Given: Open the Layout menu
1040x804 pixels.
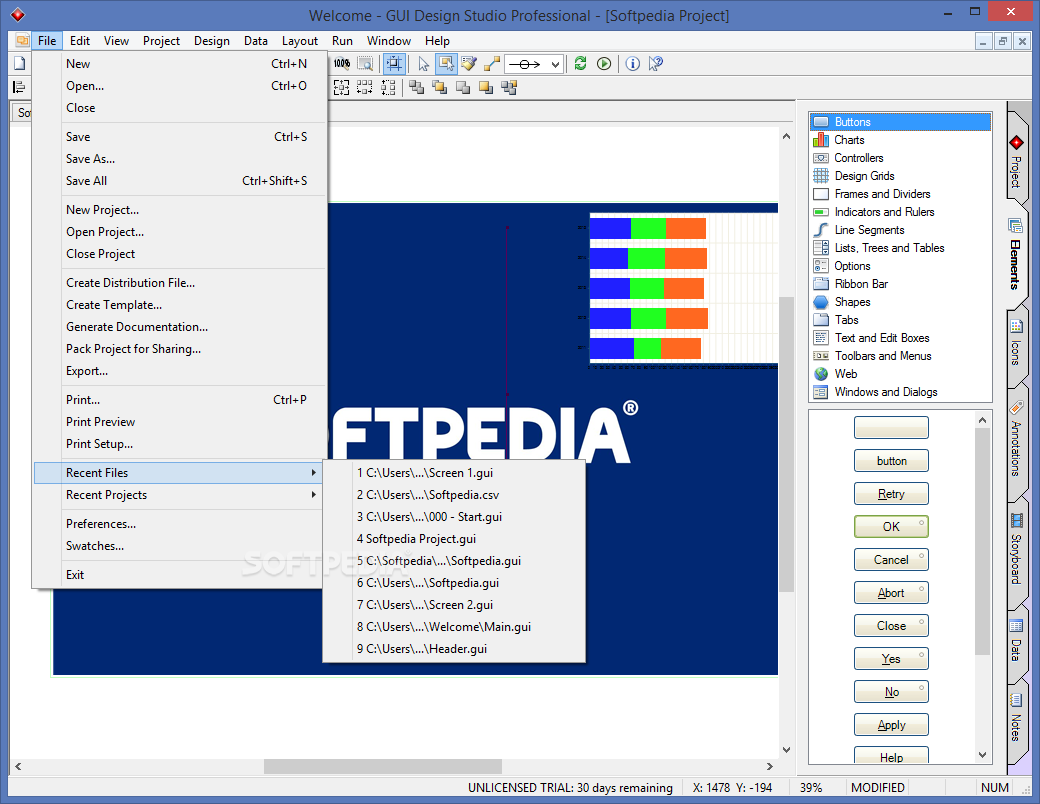Looking at the screenshot, I should pos(300,41).
